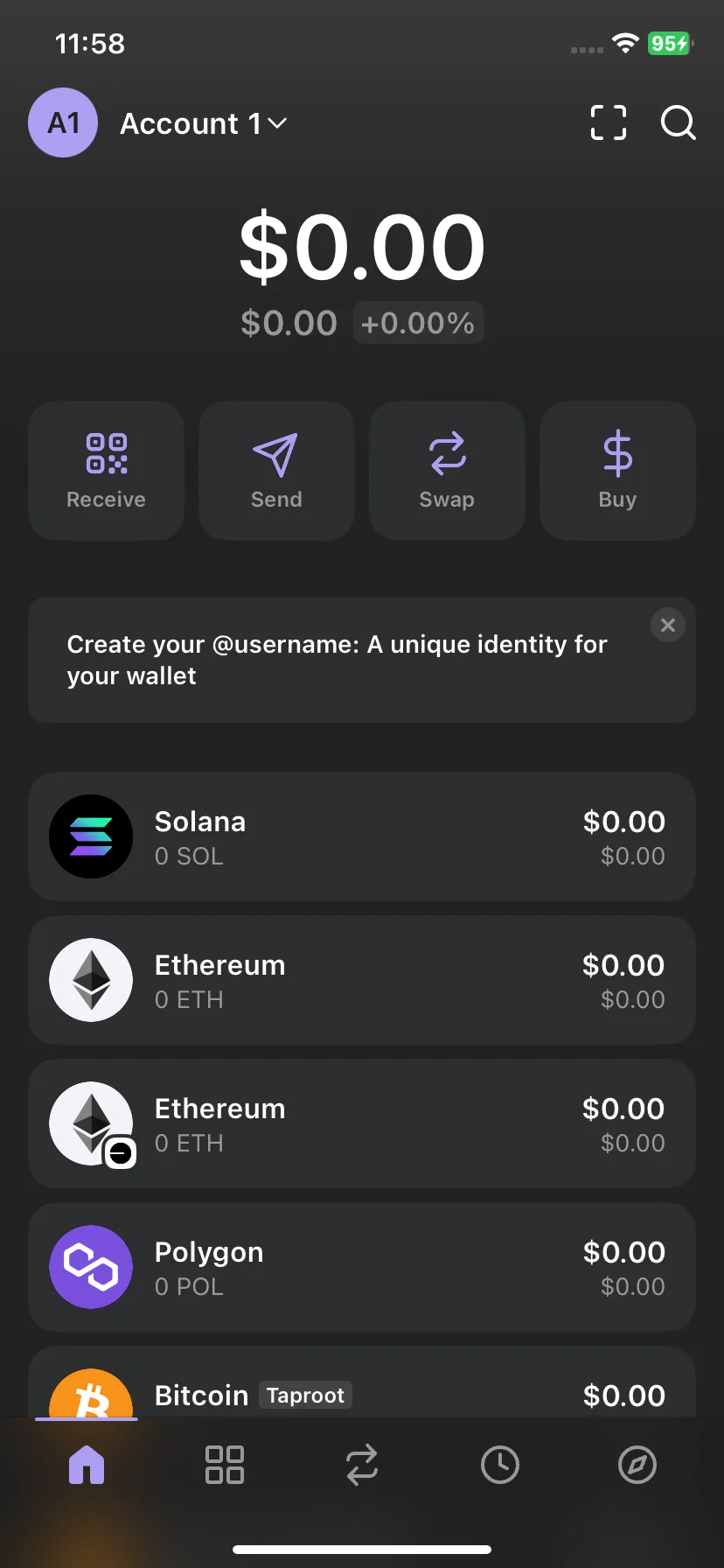Open the first Ethereum token row
This screenshot has height=1568, width=724.
tap(362, 980)
